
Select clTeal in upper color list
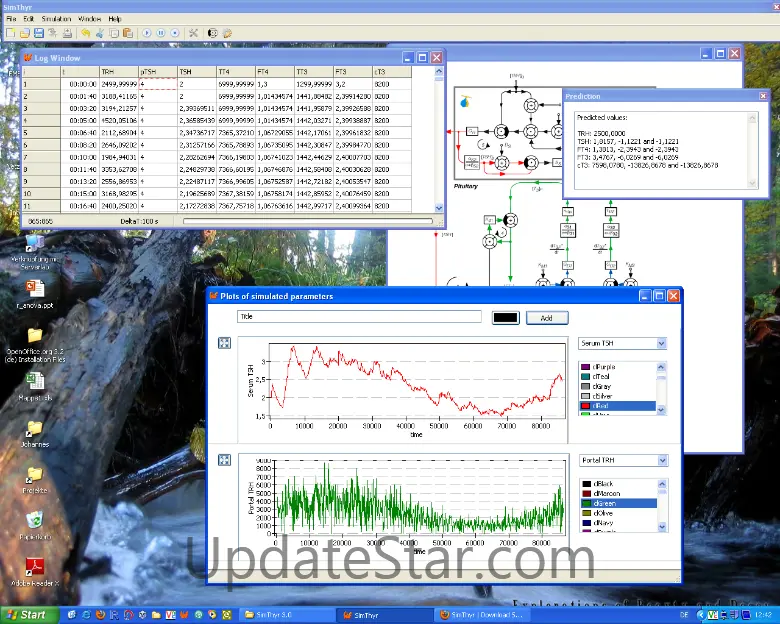(608, 375)
